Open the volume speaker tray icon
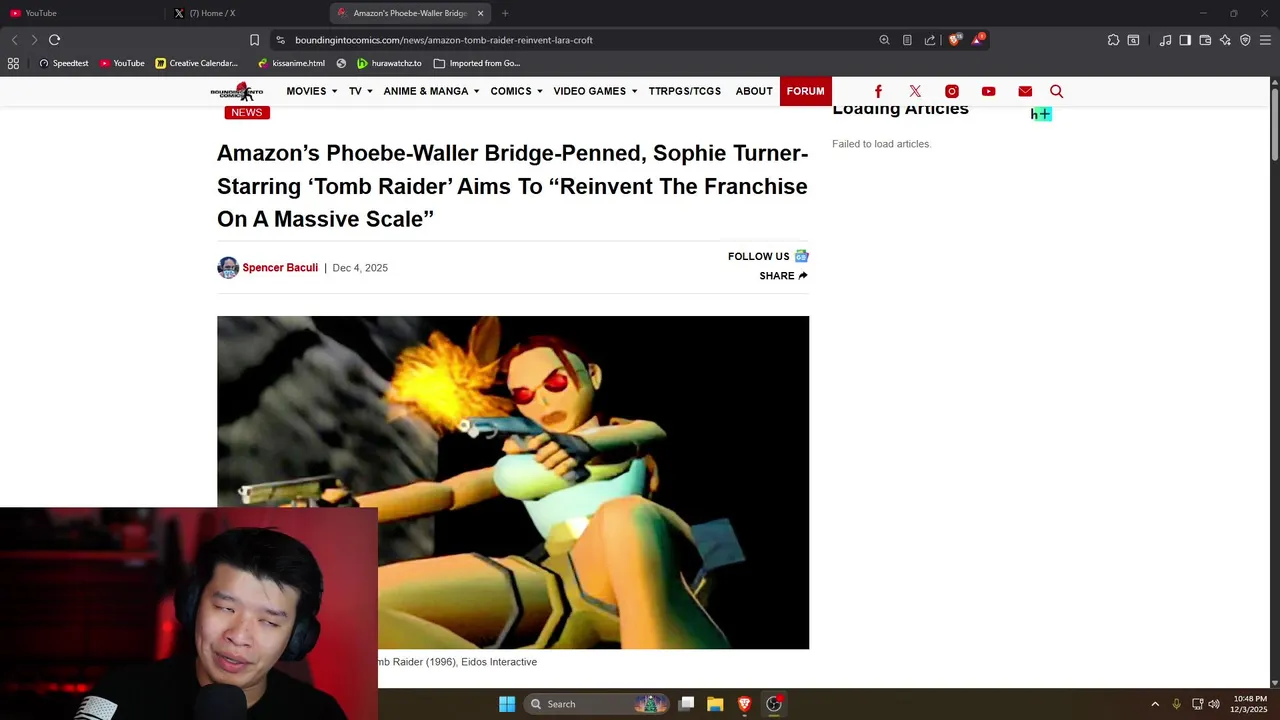Viewport: 1280px width, 720px height. [1214, 704]
